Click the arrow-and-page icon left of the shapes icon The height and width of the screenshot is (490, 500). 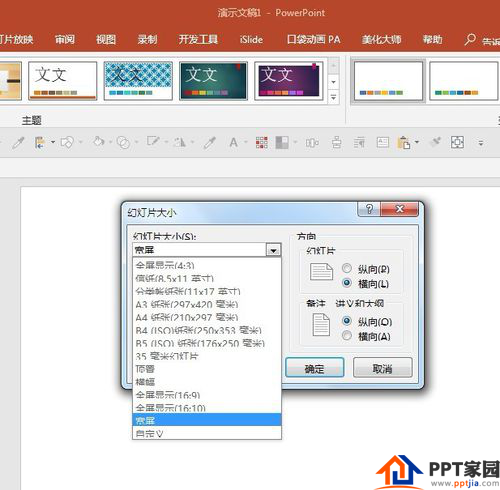click(40, 143)
